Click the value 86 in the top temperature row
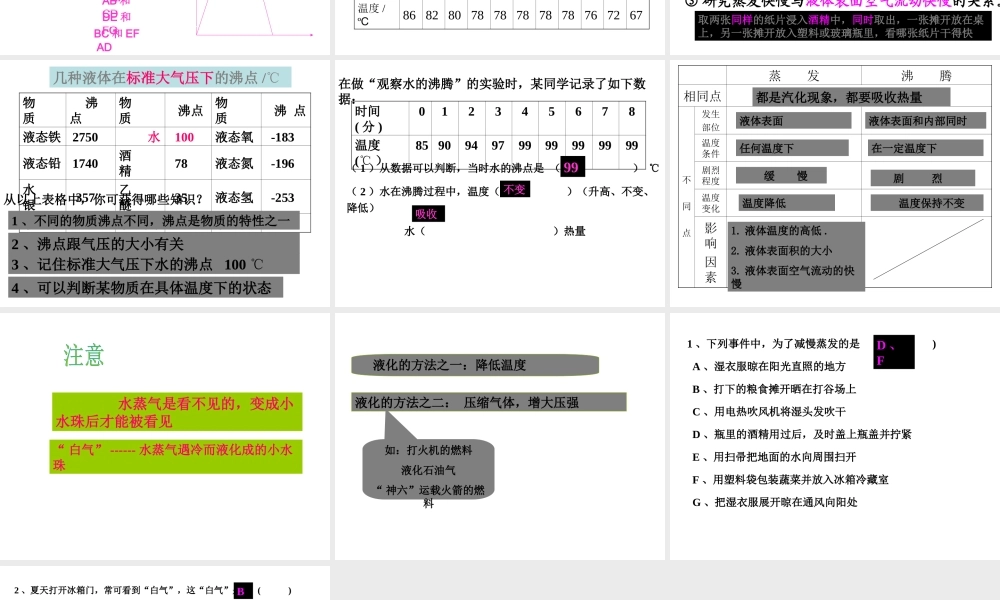 (x=409, y=15)
